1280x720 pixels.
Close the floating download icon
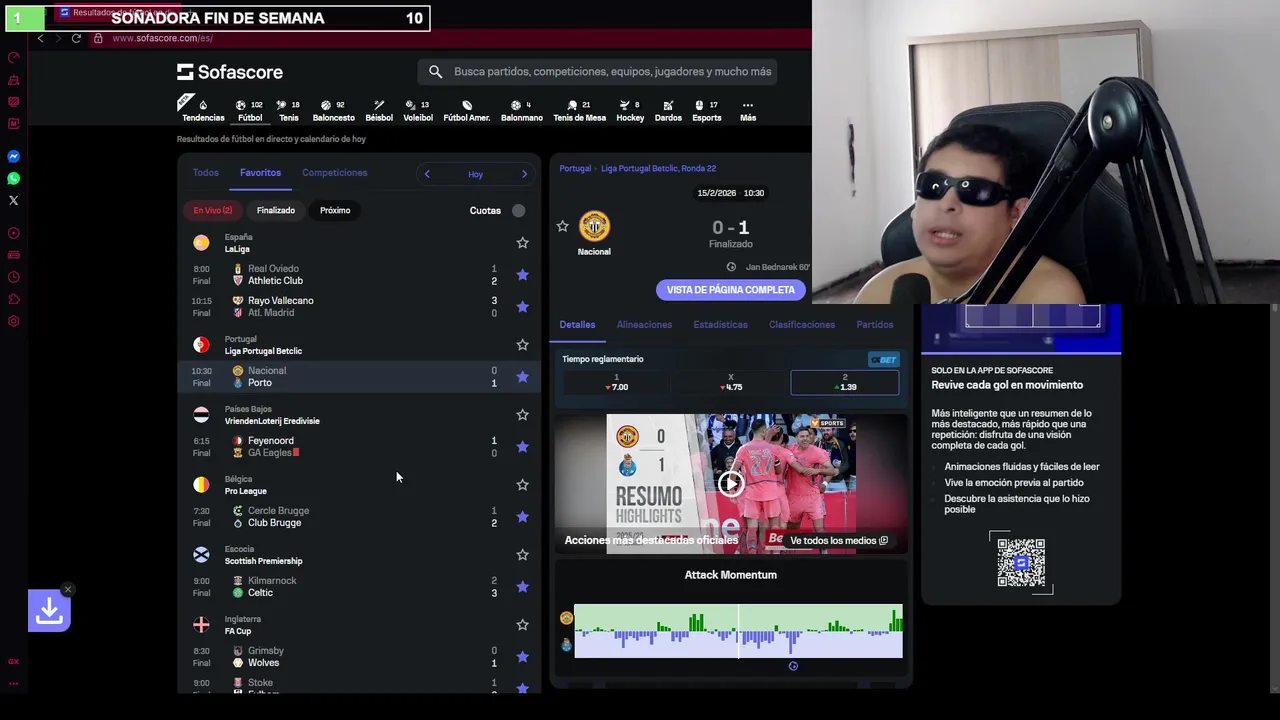[x=68, y=589]
